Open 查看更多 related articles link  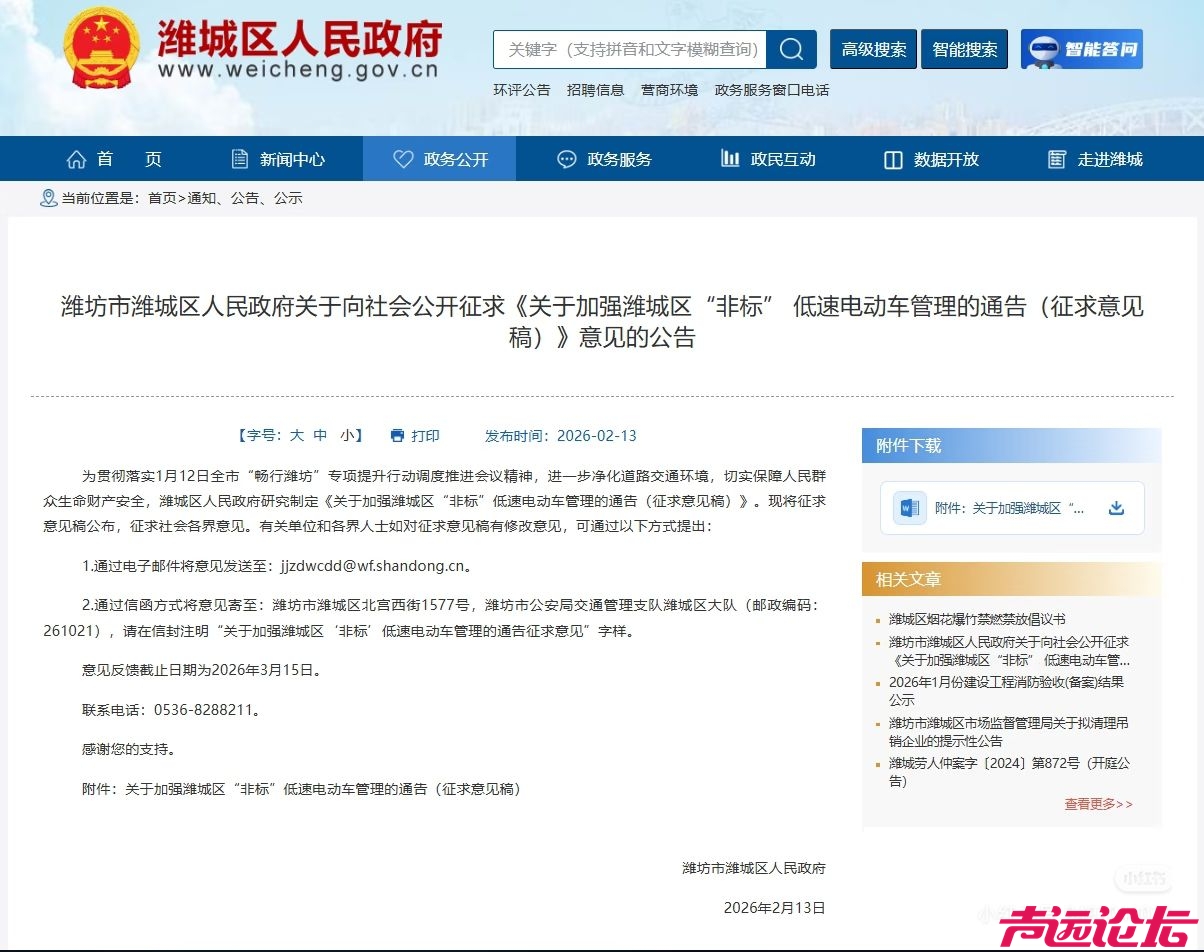point(1098,804)
